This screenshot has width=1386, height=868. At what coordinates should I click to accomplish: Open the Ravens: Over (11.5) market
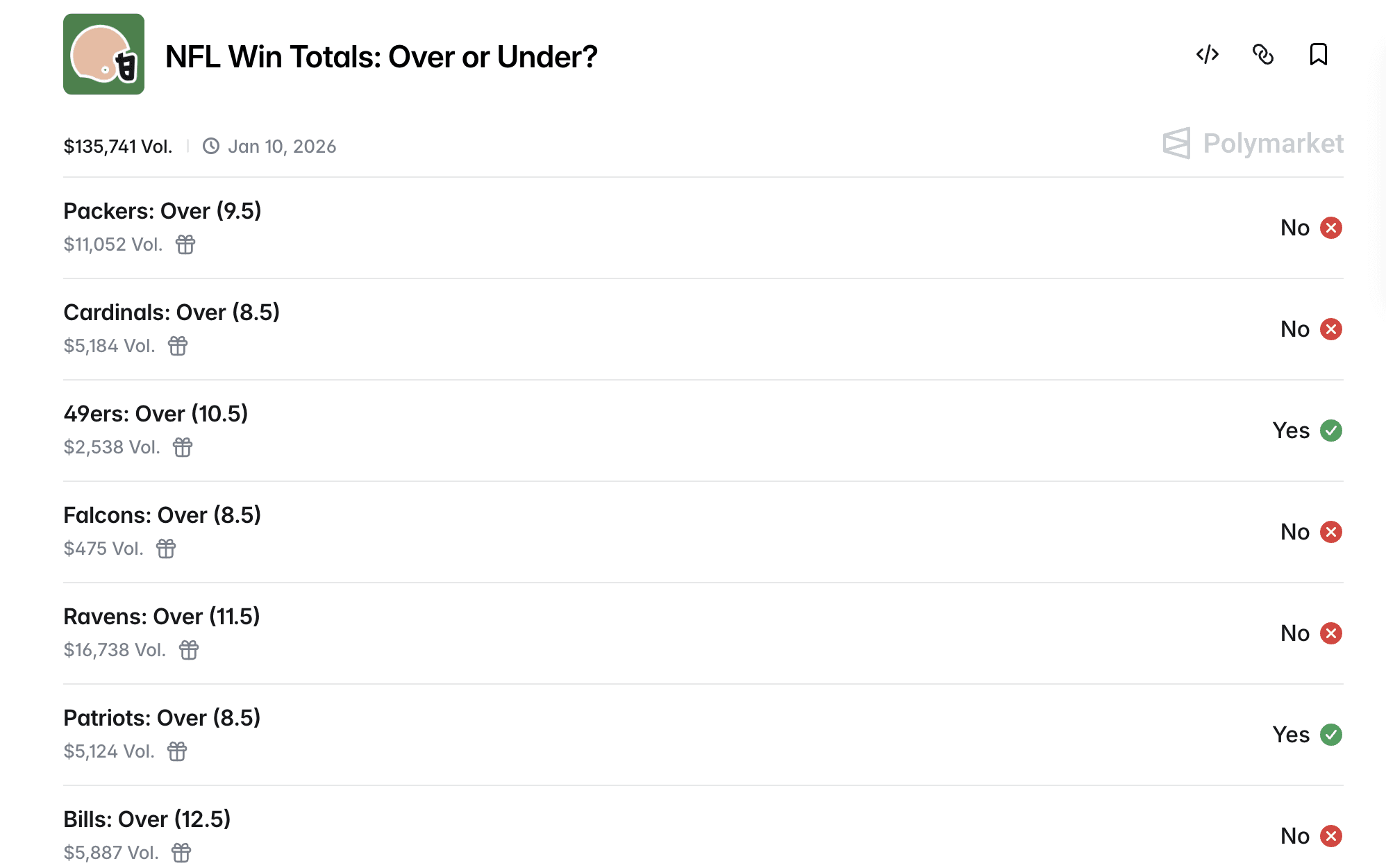coord(162,617)
